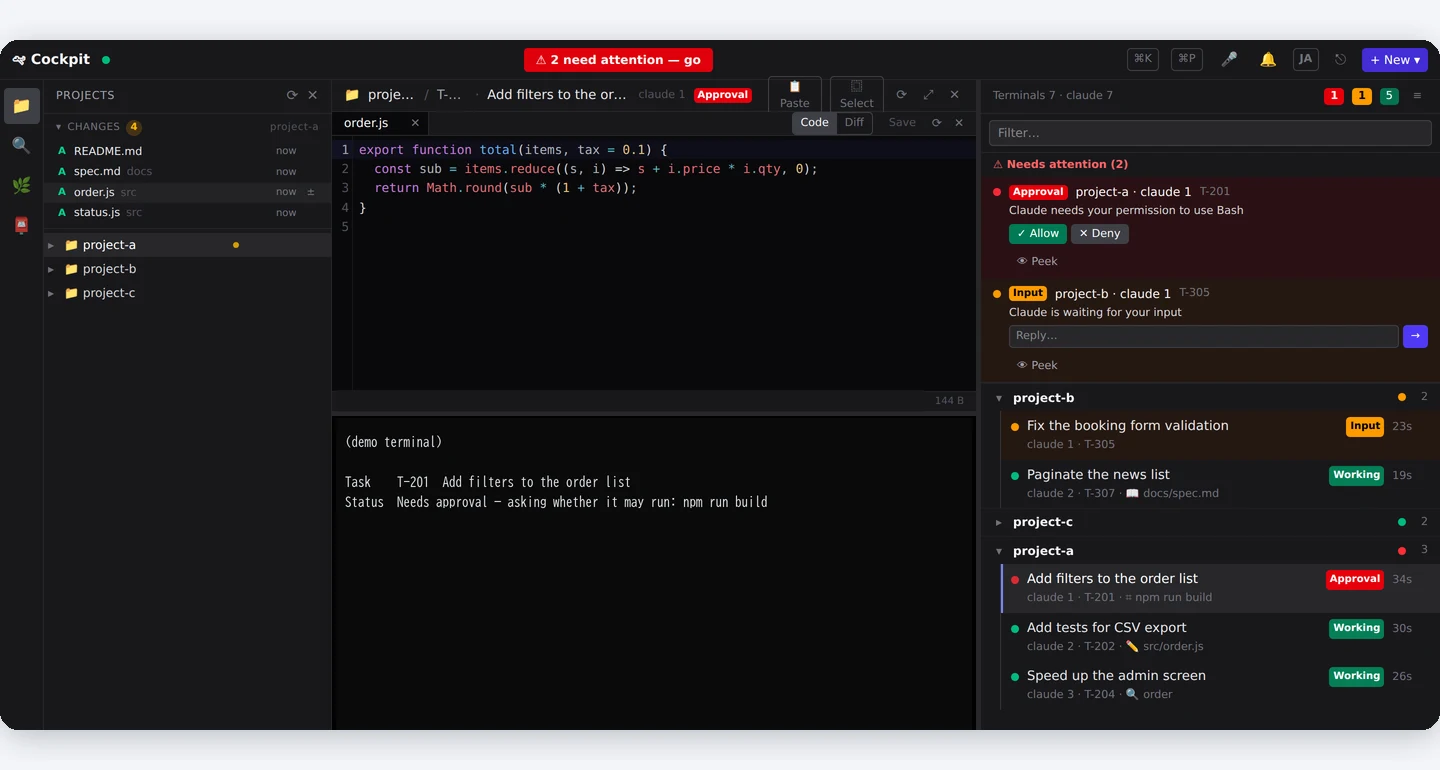This screenshot has width=1440, height=770.
Task: Click the Reply input field
Action: click(x=1203, y=336)
